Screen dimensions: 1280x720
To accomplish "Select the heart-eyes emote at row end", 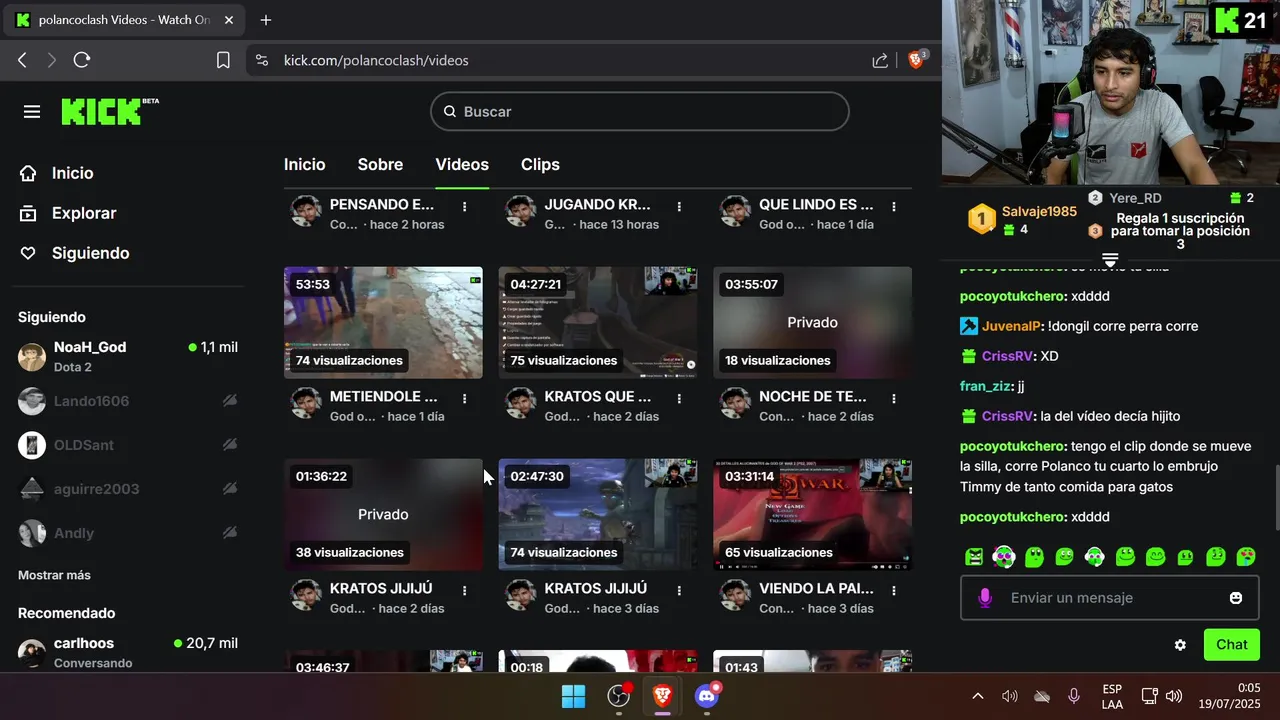I will pos(1246,556).
